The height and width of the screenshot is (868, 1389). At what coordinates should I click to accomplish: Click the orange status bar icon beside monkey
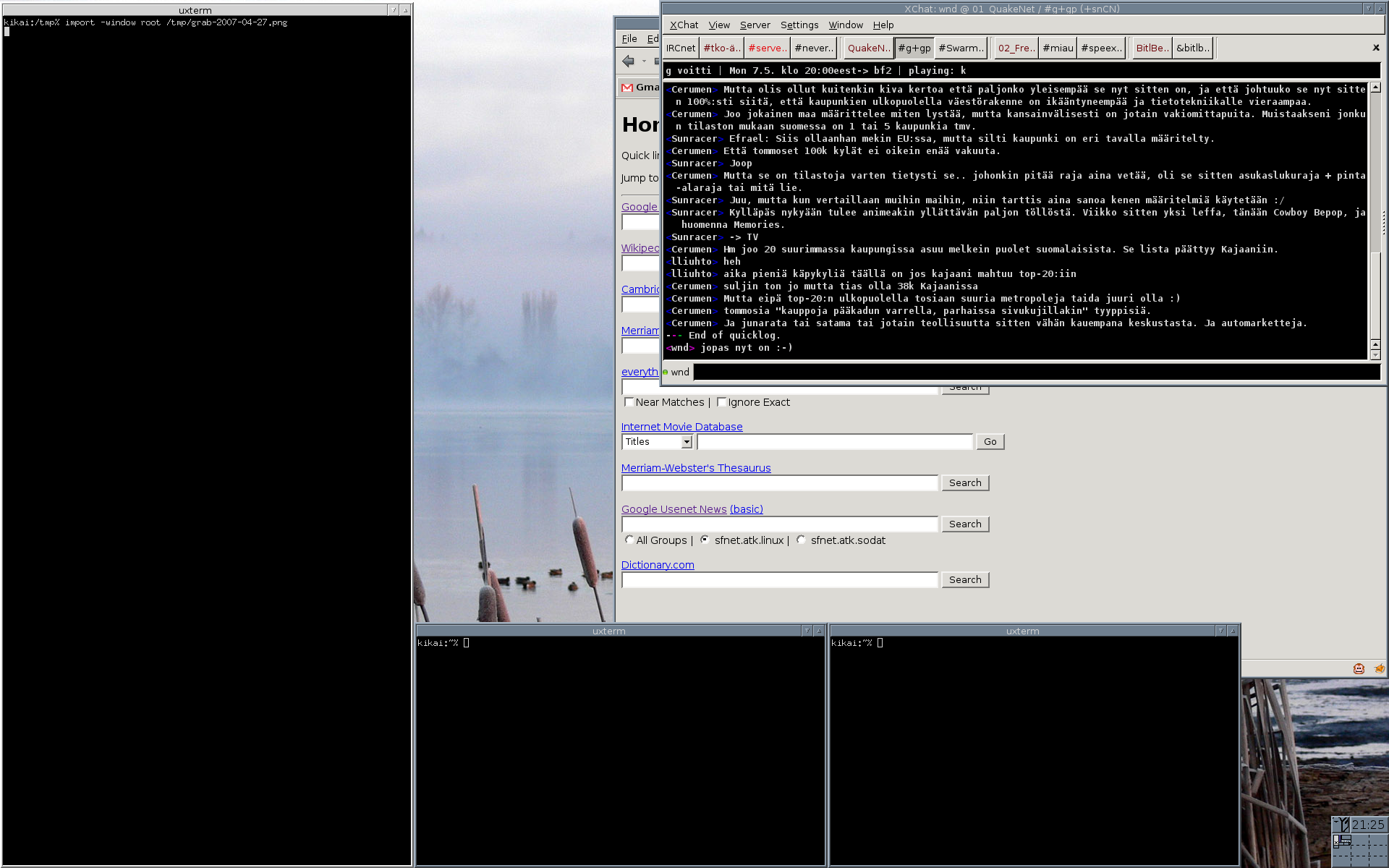[x=1379, y=668]
